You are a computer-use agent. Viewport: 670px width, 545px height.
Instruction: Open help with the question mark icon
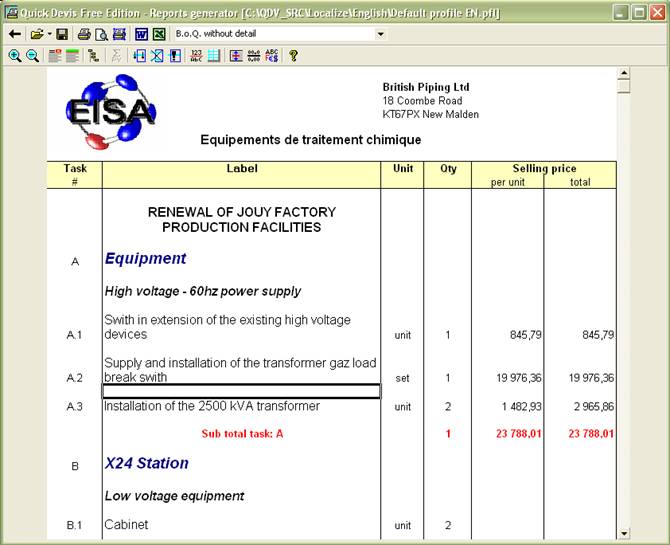(294, 56)
